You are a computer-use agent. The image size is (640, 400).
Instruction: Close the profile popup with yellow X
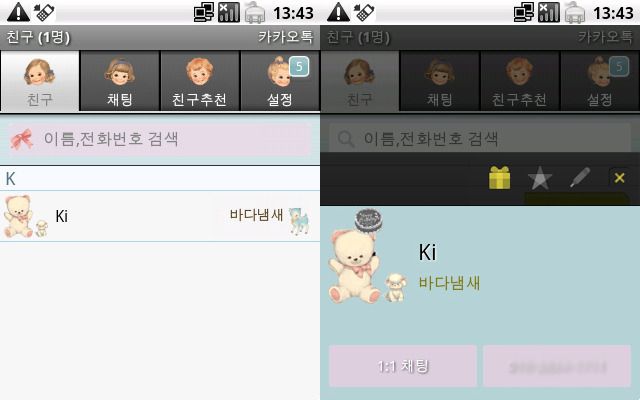tap(619, 178)
